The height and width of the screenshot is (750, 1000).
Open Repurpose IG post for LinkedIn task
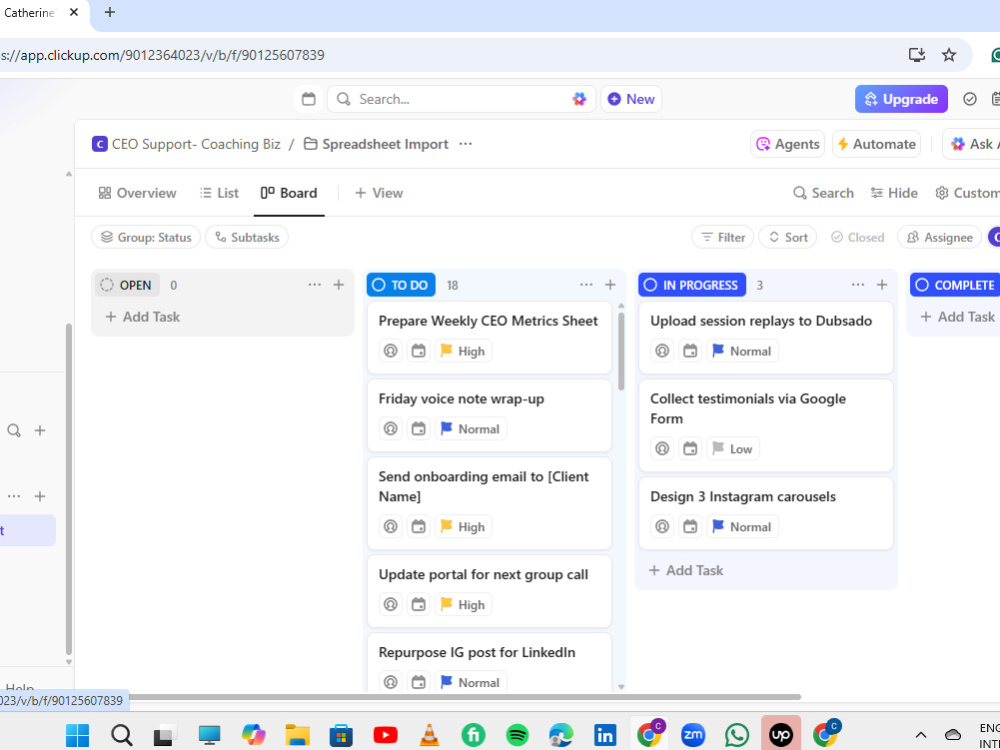[477, 652]
